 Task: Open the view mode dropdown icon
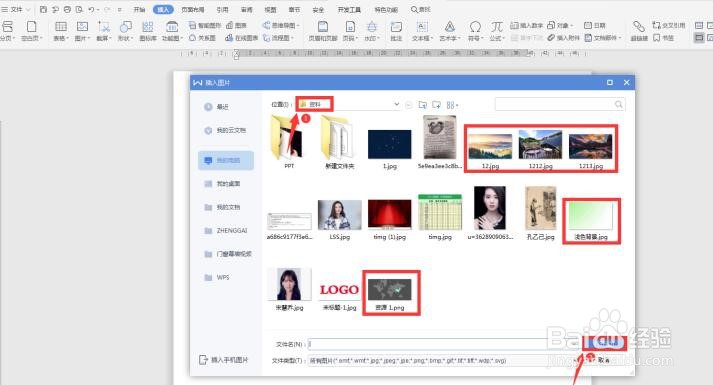[452, 105]
